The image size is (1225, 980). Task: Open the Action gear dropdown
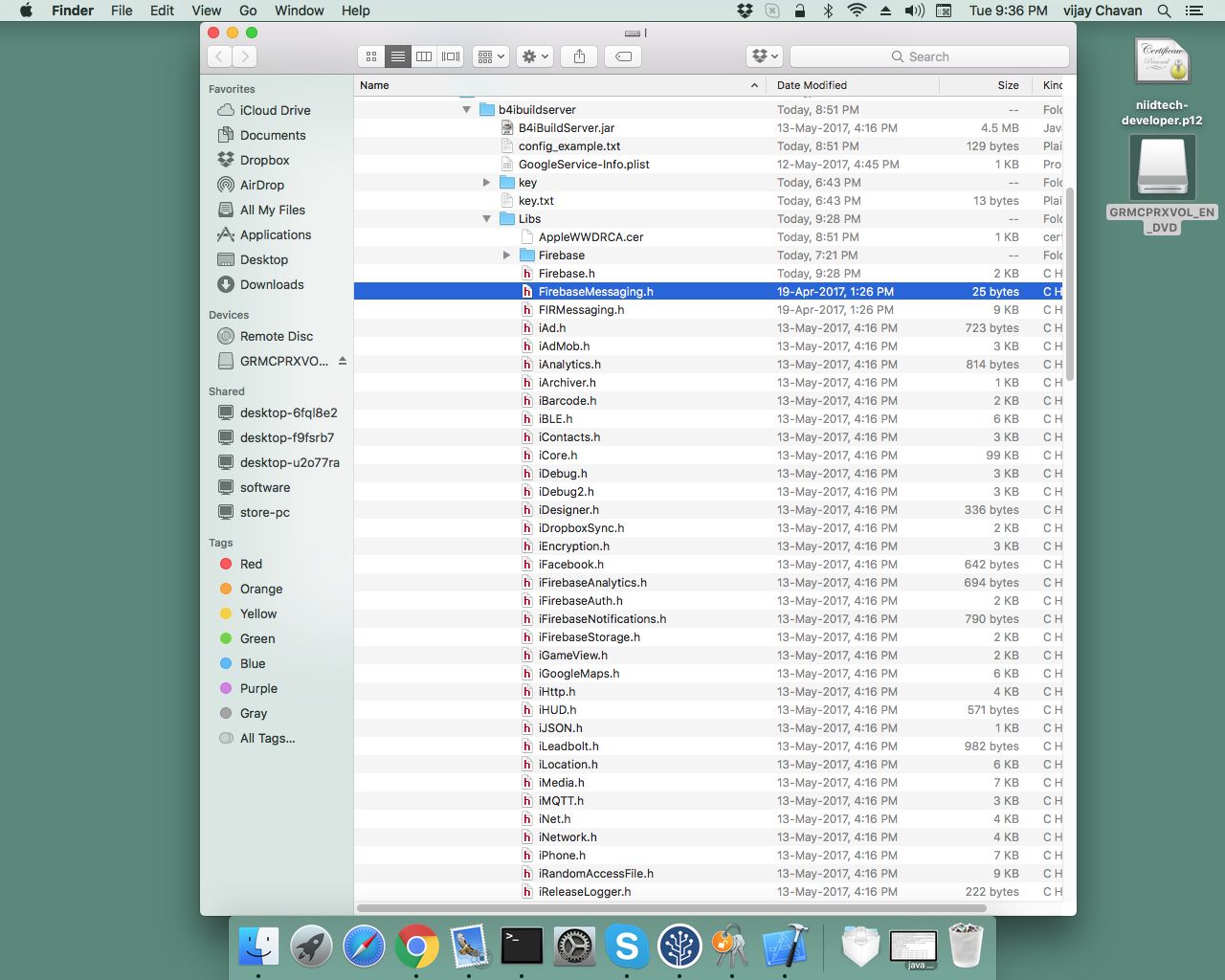pos(534,56)
